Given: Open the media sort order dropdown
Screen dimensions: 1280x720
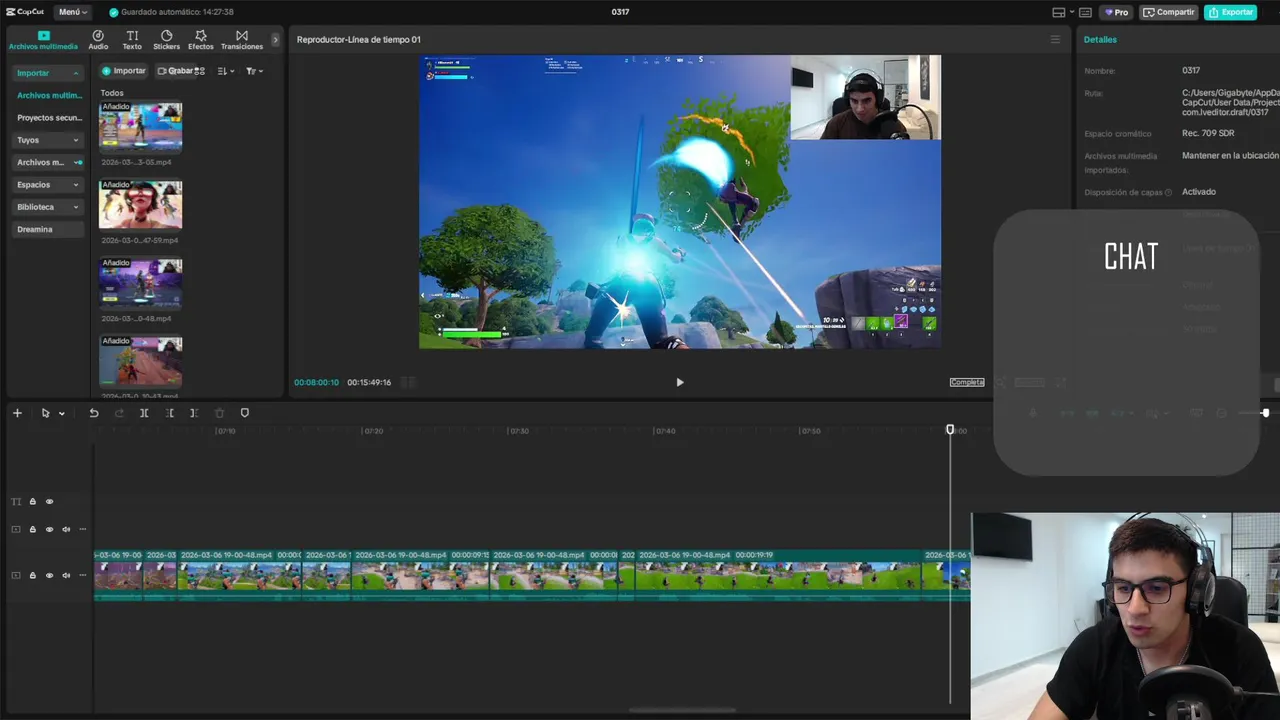Looking at the screenshot, I should pyautogui.click(x=226, y=71).
